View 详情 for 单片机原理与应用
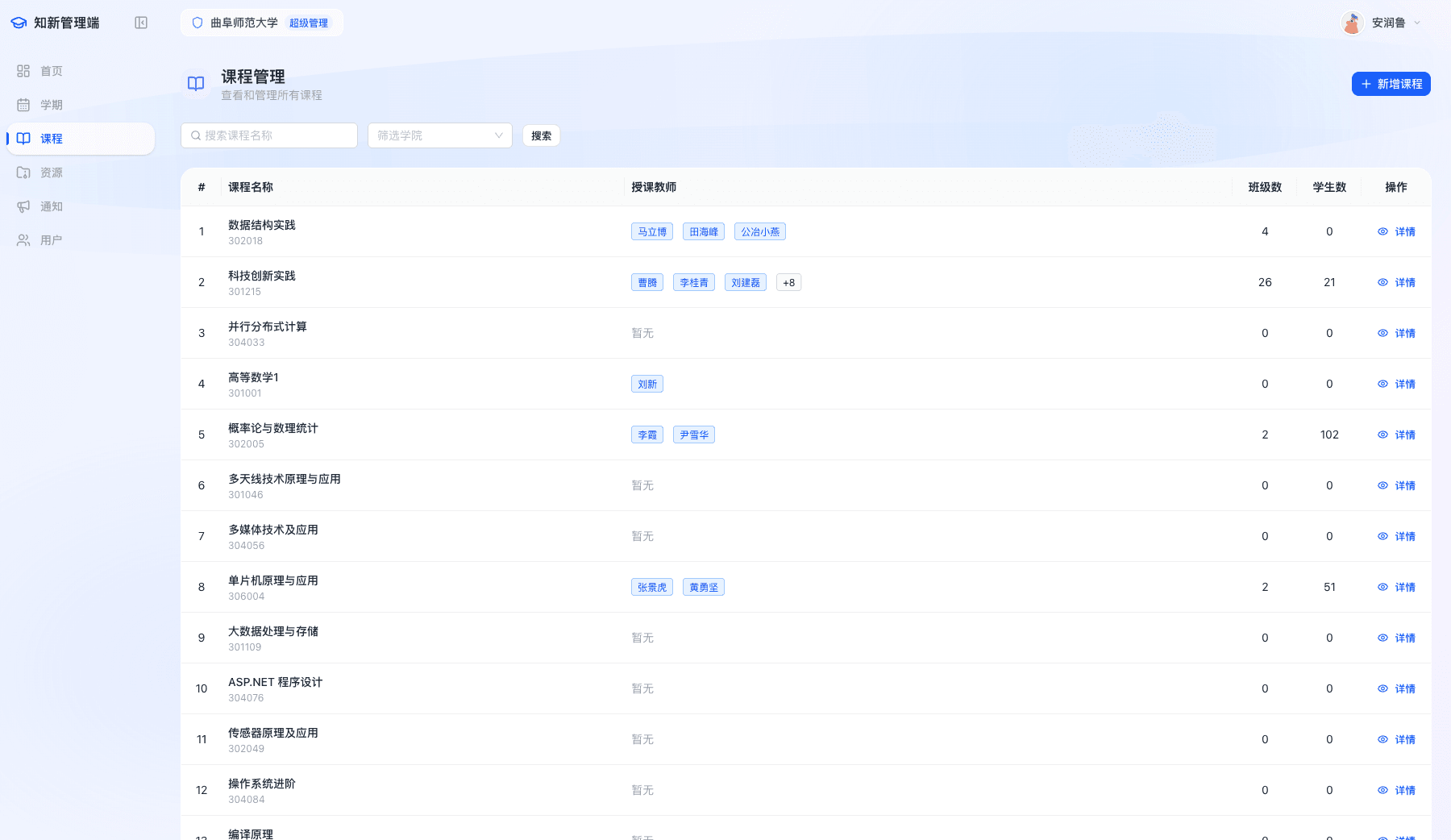The height and width of the screenshot is (840, 1451). tap(1396, 587)
